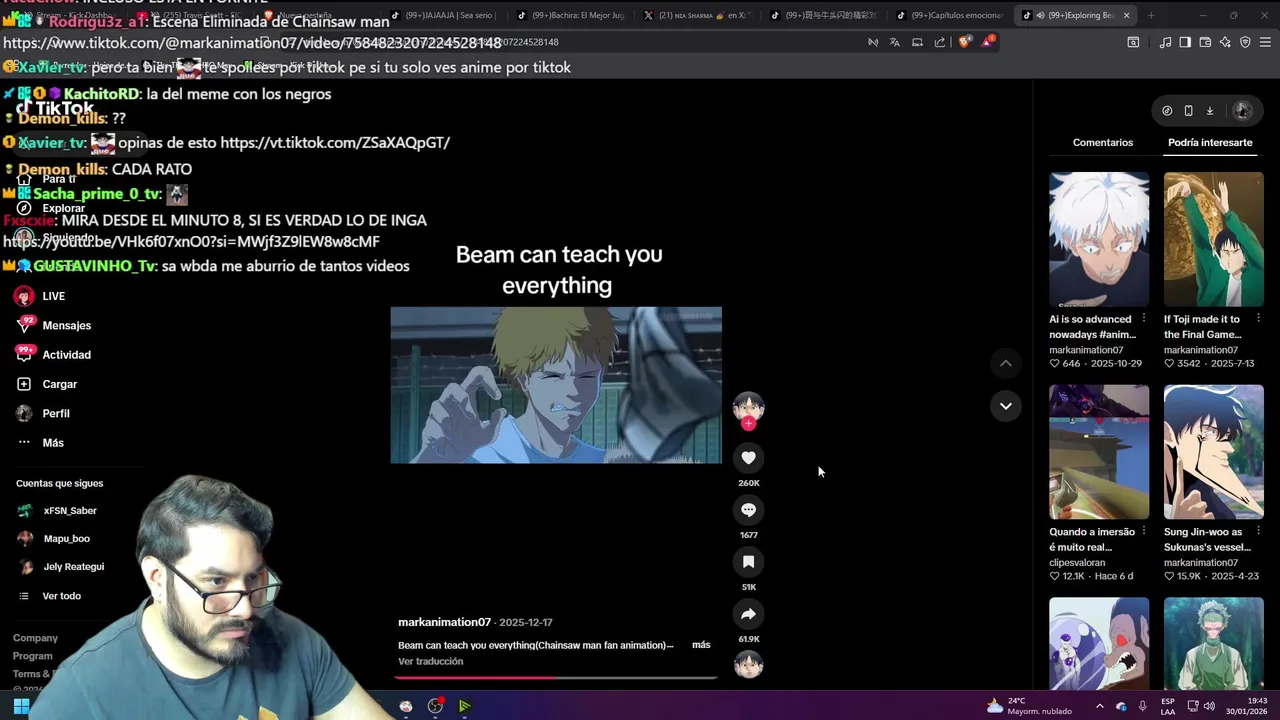Viewport: 1280px width, 720px height.
Task: Go to previous video with up chevron
Action: click(x=1005, y=364)
